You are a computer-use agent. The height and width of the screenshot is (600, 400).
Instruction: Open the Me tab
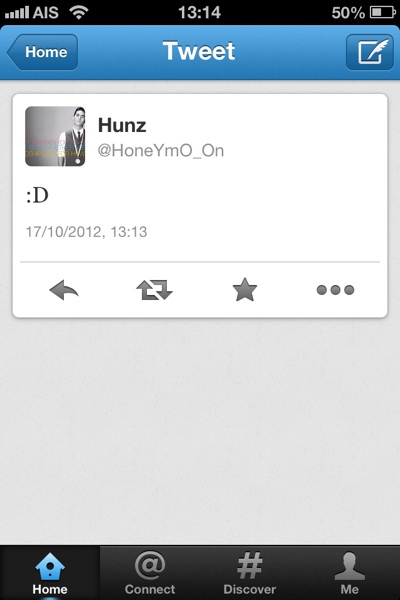click(349, 573)
